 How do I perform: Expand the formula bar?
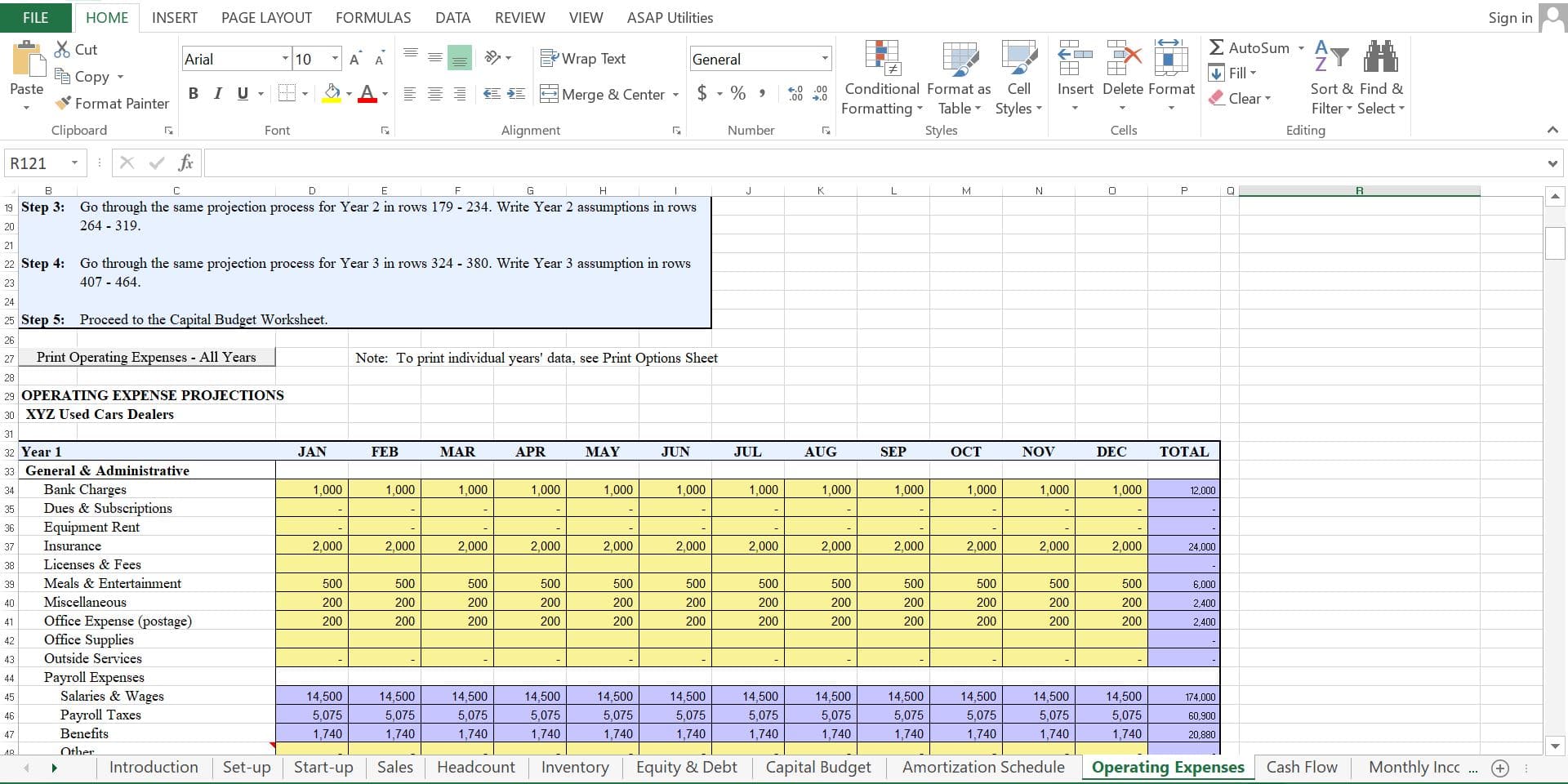pos(1552,163)
